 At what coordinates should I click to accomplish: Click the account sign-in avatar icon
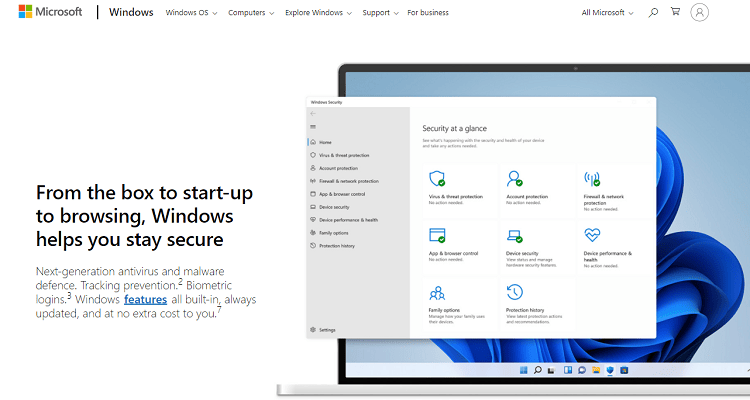699,12
